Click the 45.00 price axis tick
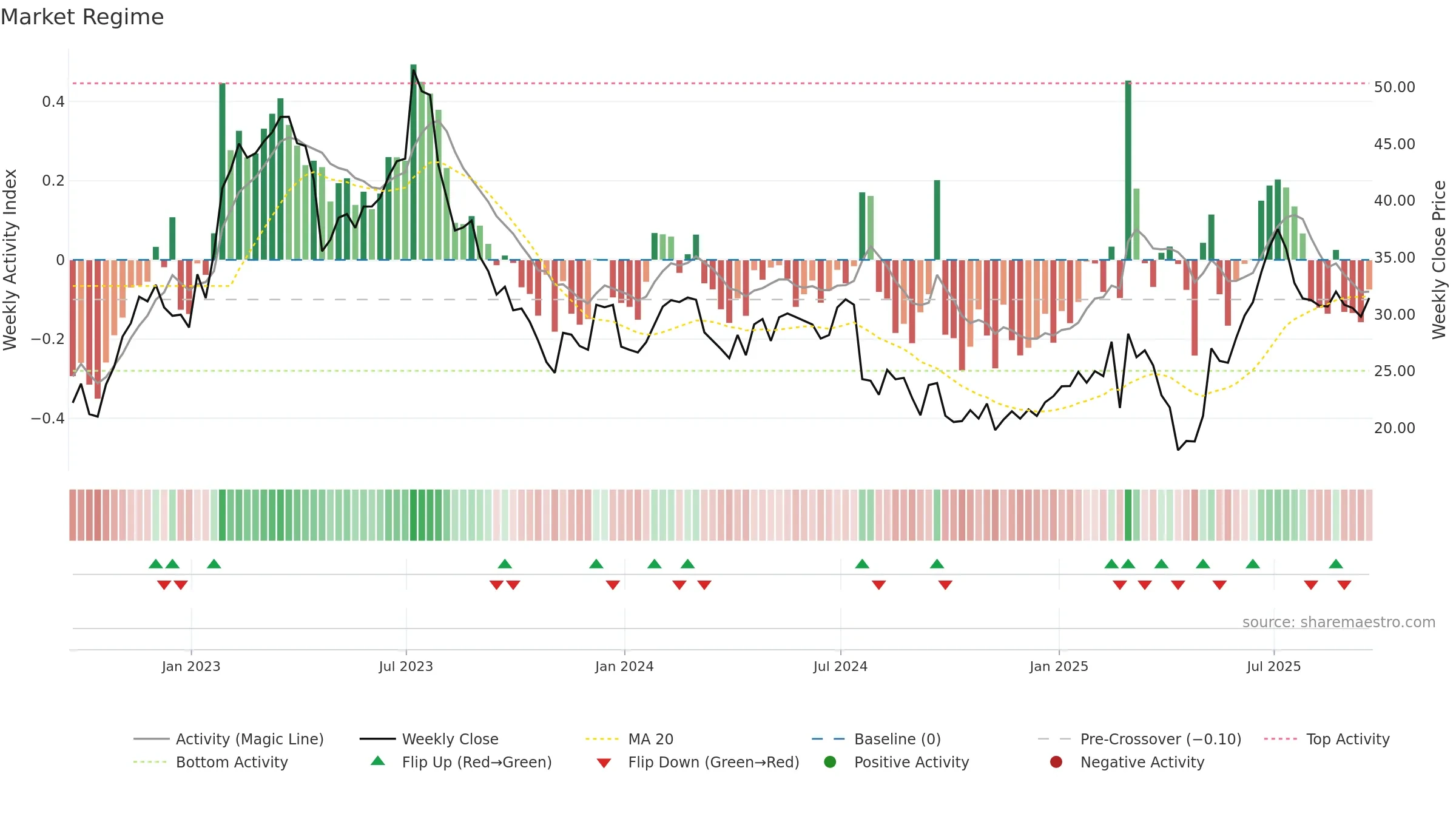Viewport: 1456px width, 819px height. [1395, 144]
